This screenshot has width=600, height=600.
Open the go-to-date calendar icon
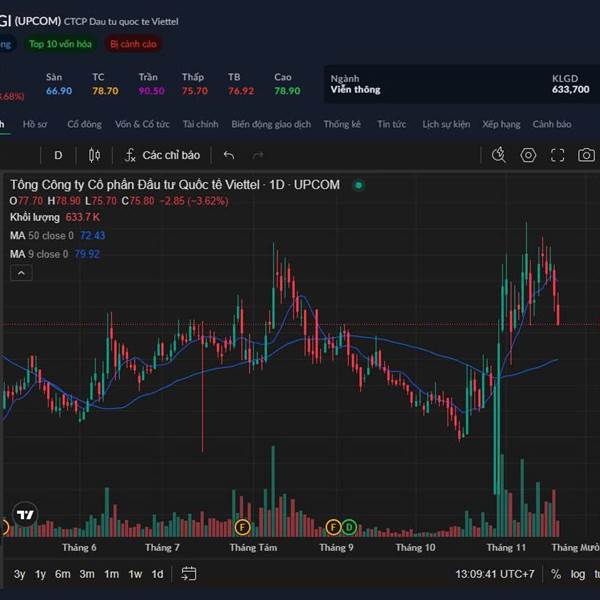click(x=190, y=574)
